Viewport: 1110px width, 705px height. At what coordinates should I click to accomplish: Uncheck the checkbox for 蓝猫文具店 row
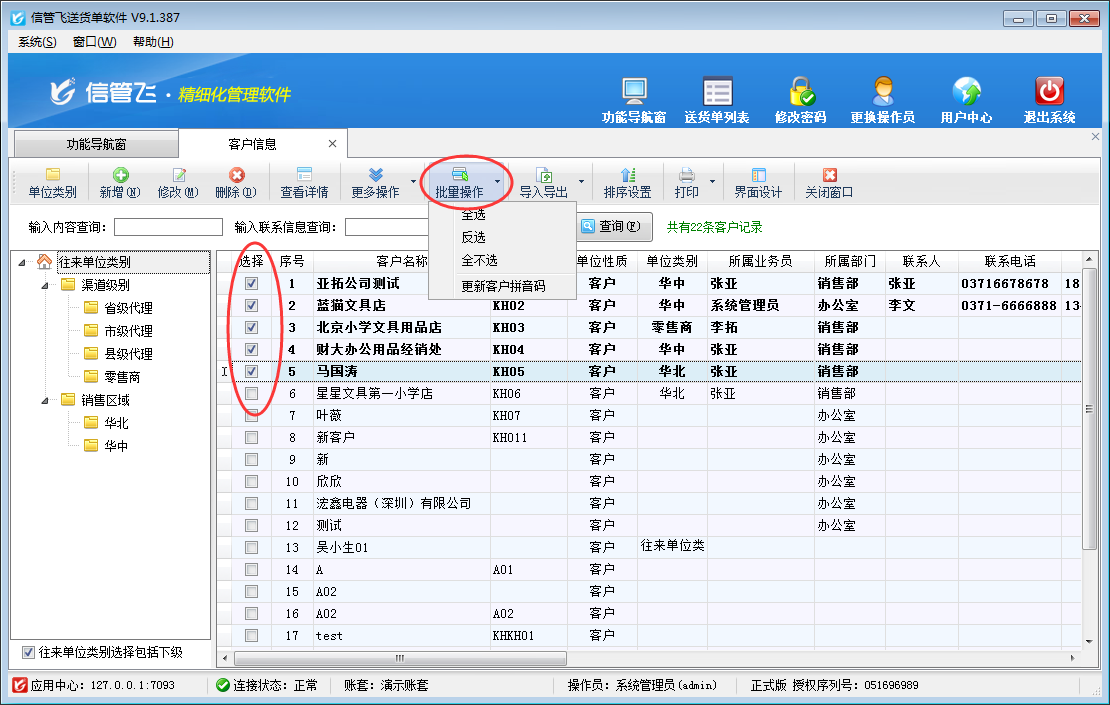(x=252, y=305)
